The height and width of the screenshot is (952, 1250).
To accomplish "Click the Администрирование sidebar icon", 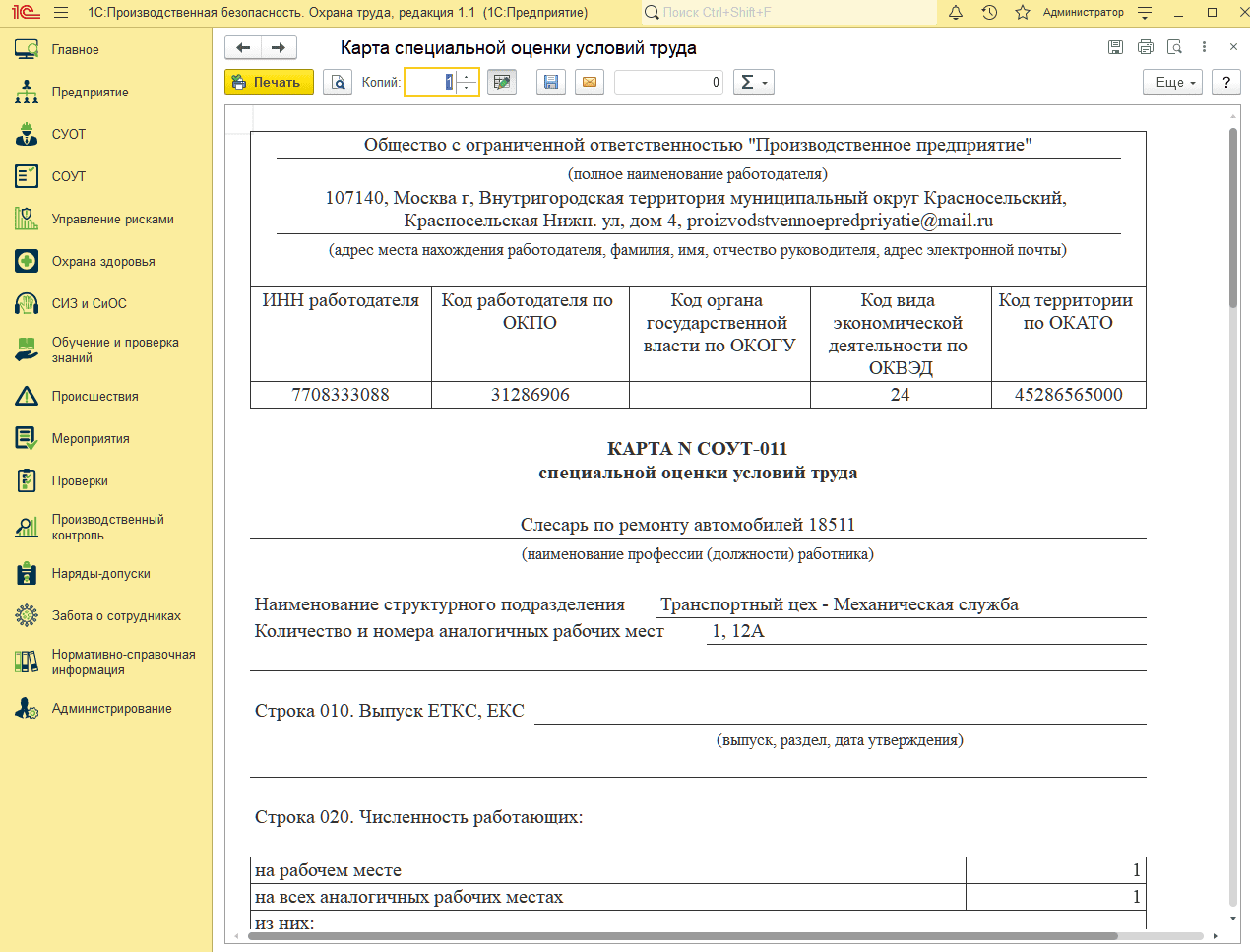I will tap(27, 708).
